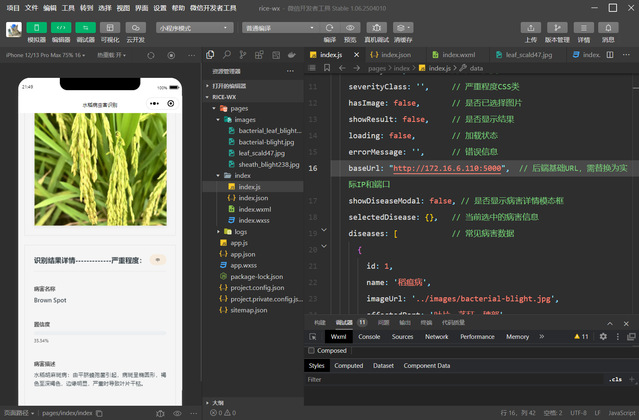The height and width of the screenshot is (420, 639).
Task: Click the 预览 preview icon
Action: (x=350, y=27)
